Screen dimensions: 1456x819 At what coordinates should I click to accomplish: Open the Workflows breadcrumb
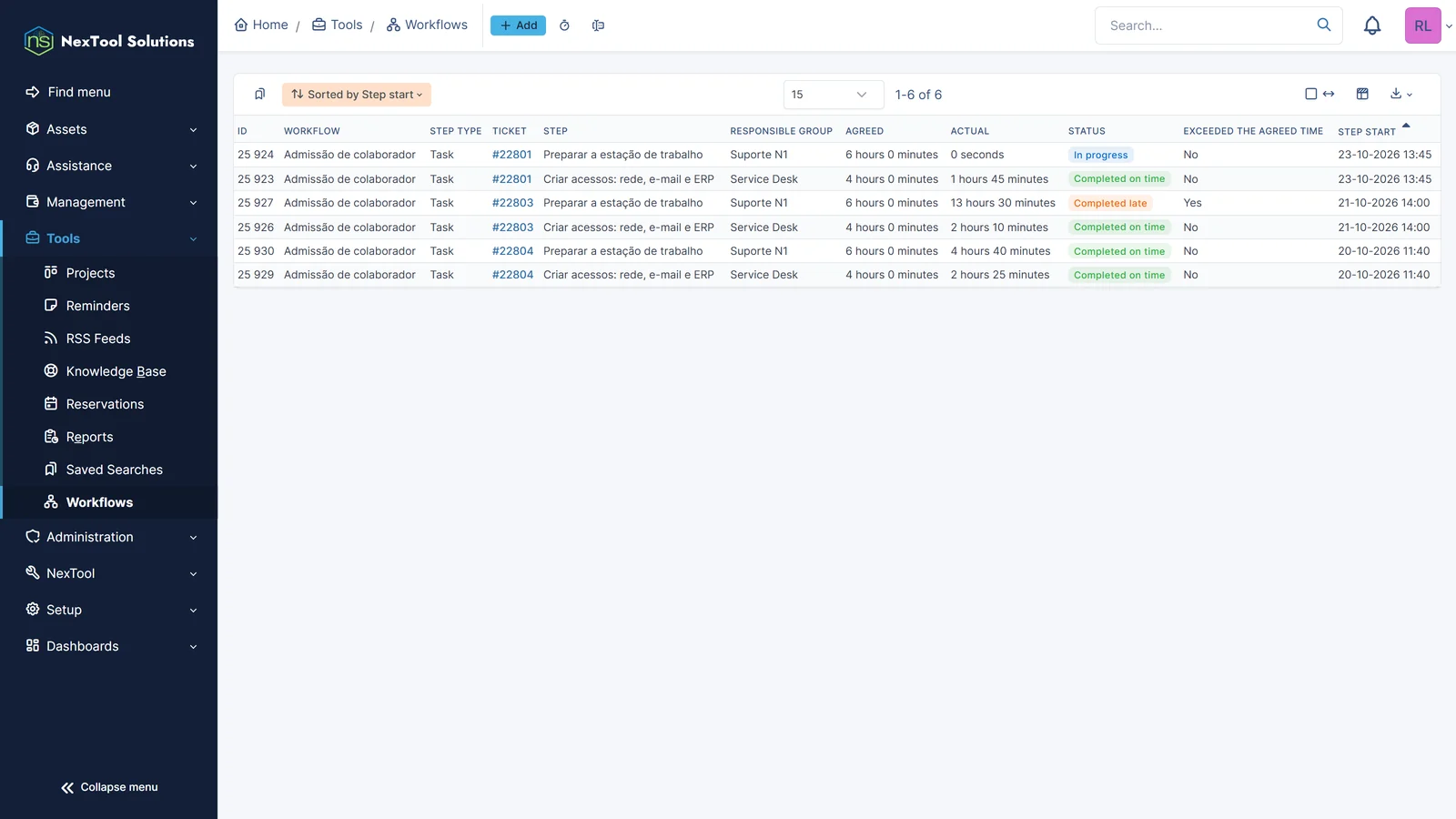[x=427, y=25]
